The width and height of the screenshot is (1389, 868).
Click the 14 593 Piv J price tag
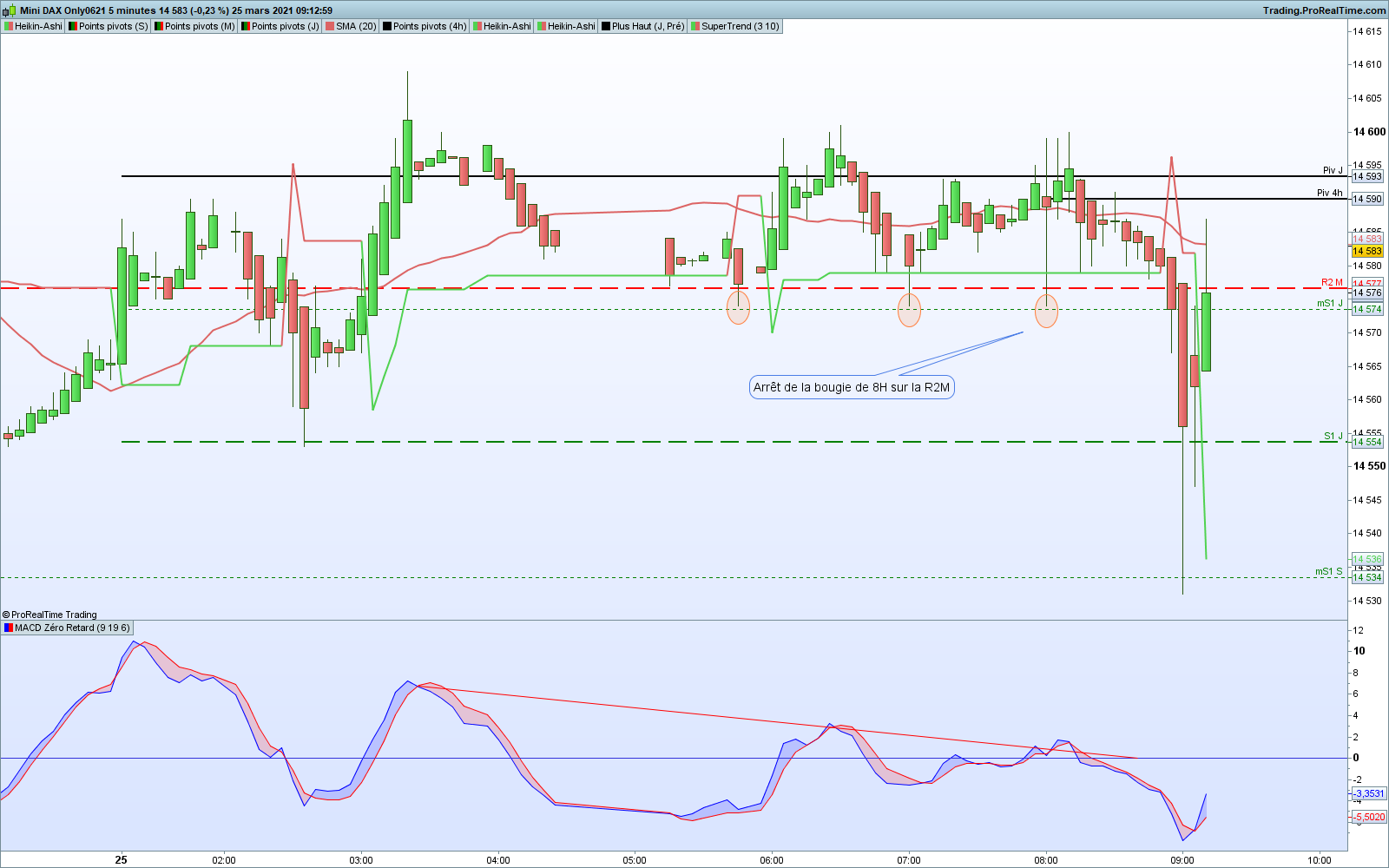1367,176
